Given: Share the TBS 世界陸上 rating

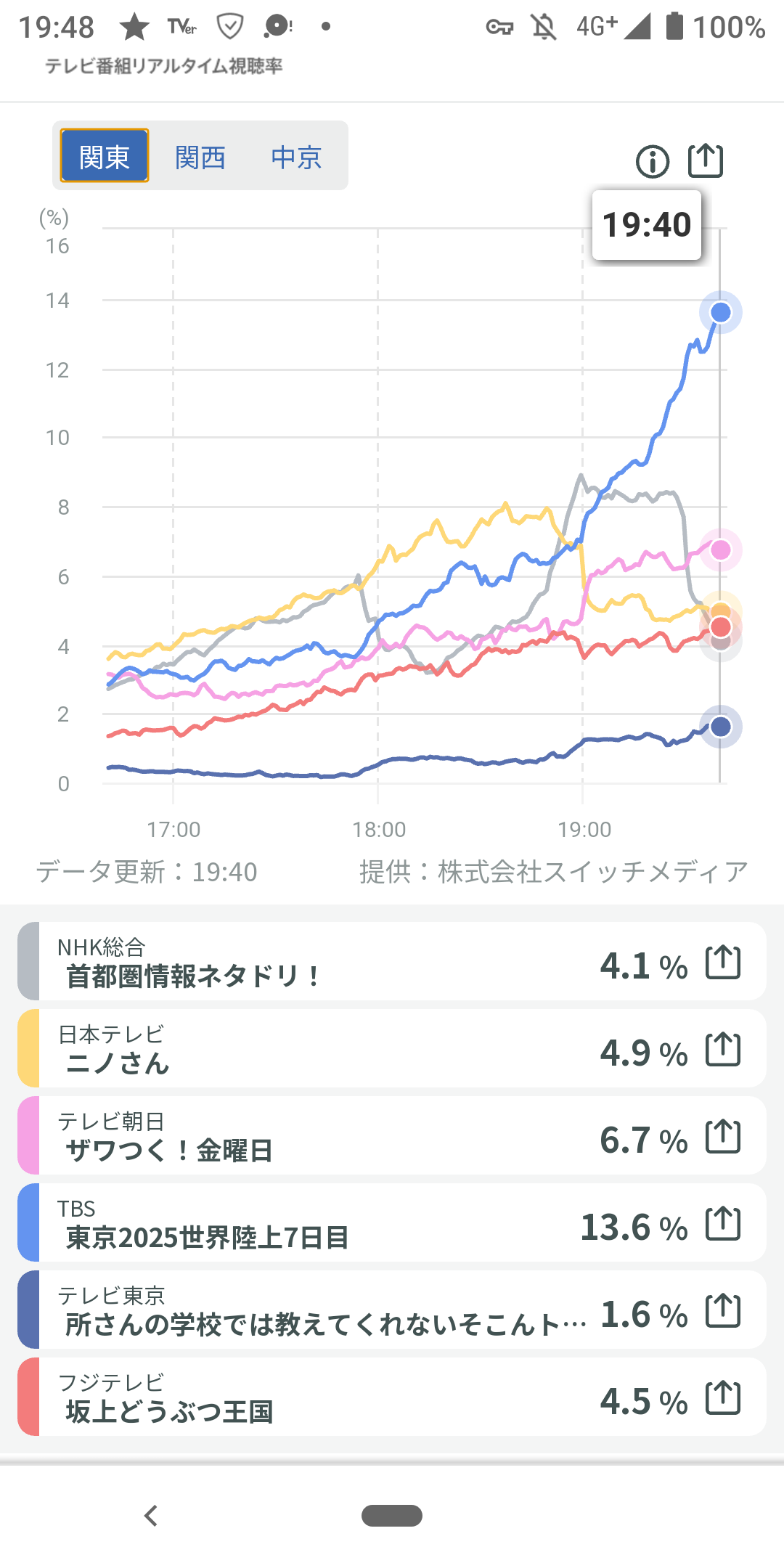Looking at the screenshot, I should pos(723,1224).
